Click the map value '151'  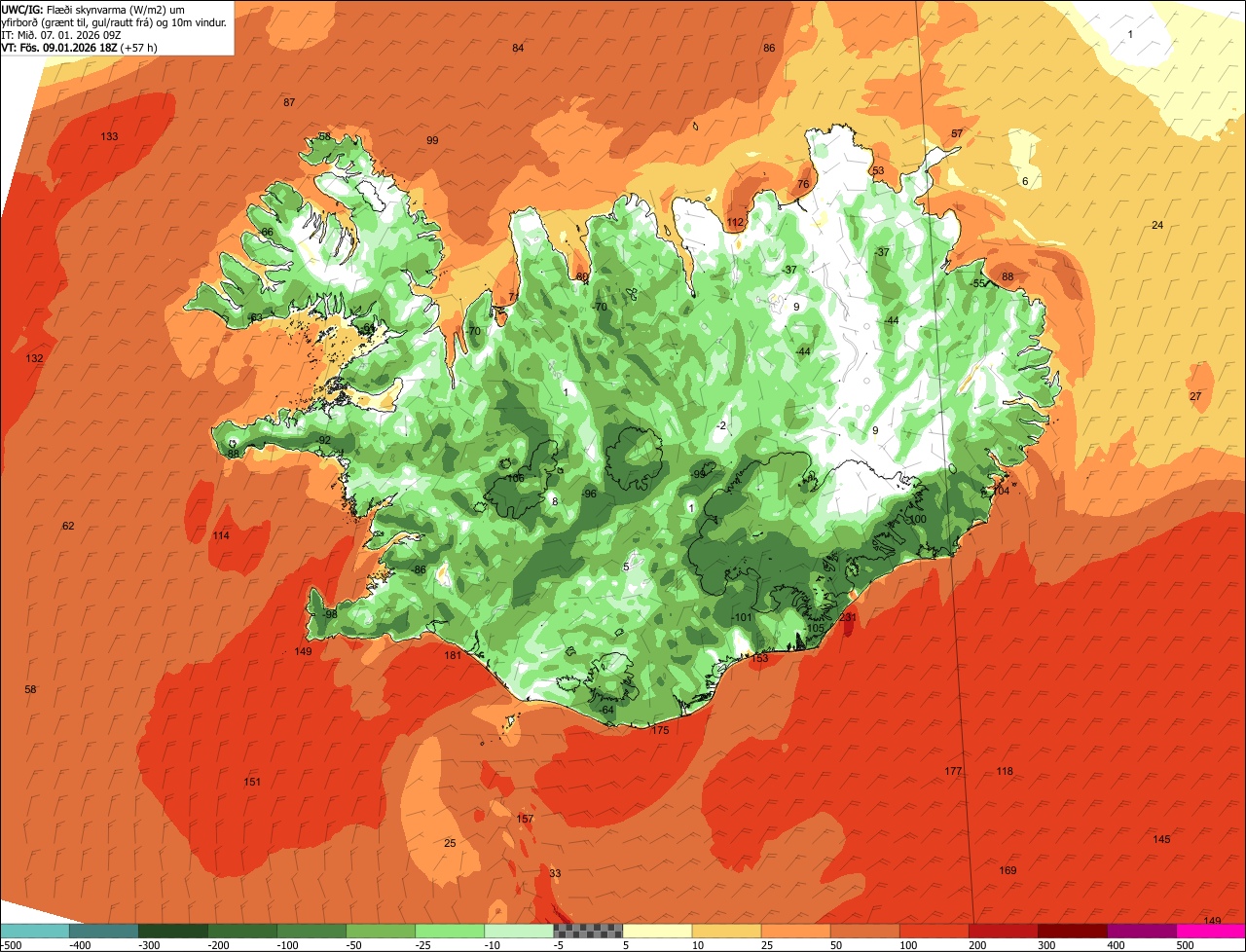pyautogui.click(x=252, y=783)
